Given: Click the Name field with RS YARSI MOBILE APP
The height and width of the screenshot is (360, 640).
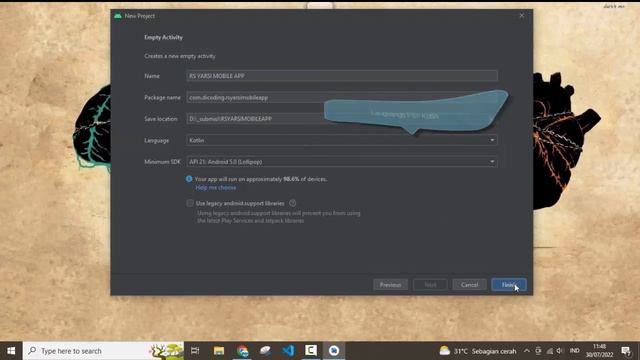Looking at the screenshot, I should coord(342,76).
